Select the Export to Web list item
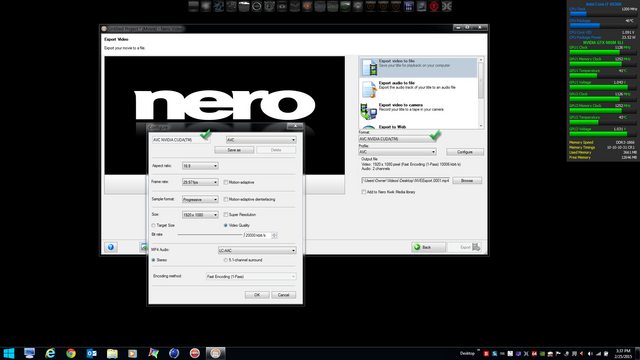Viewport: 640px width, 360px height. [x=418, y=127]
